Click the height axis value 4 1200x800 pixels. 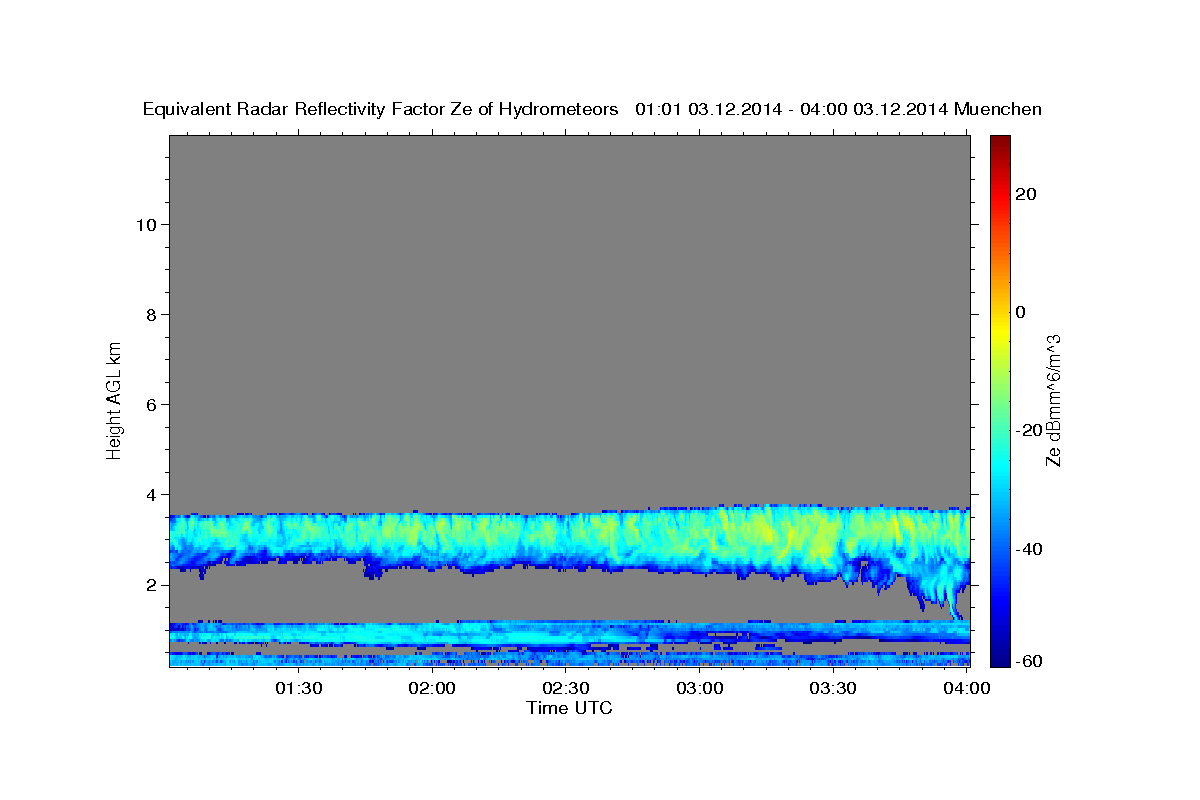pyautogui.click(x=151, y=495)
